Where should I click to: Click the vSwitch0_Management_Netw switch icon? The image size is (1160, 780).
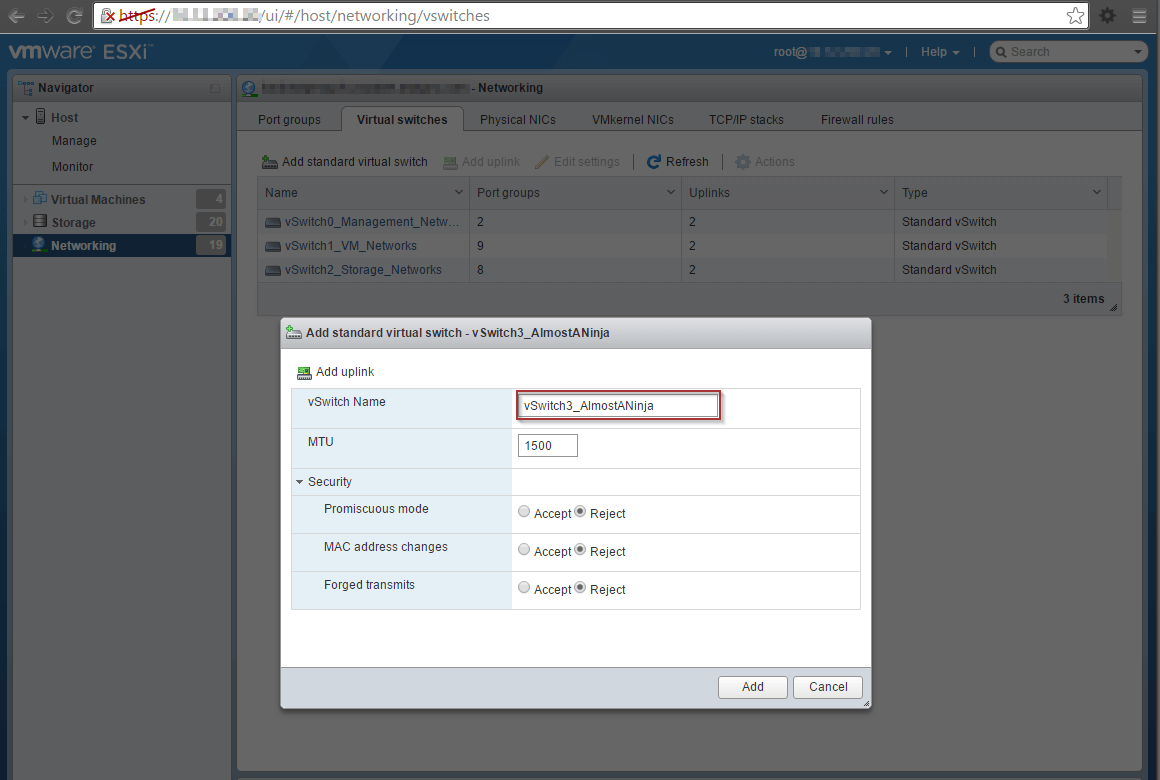tap(271, 221)
